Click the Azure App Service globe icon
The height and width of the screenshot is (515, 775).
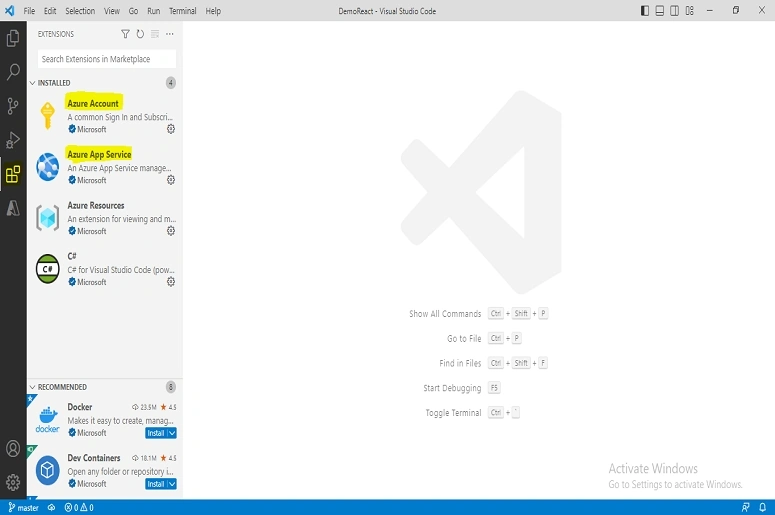[47, 167]
